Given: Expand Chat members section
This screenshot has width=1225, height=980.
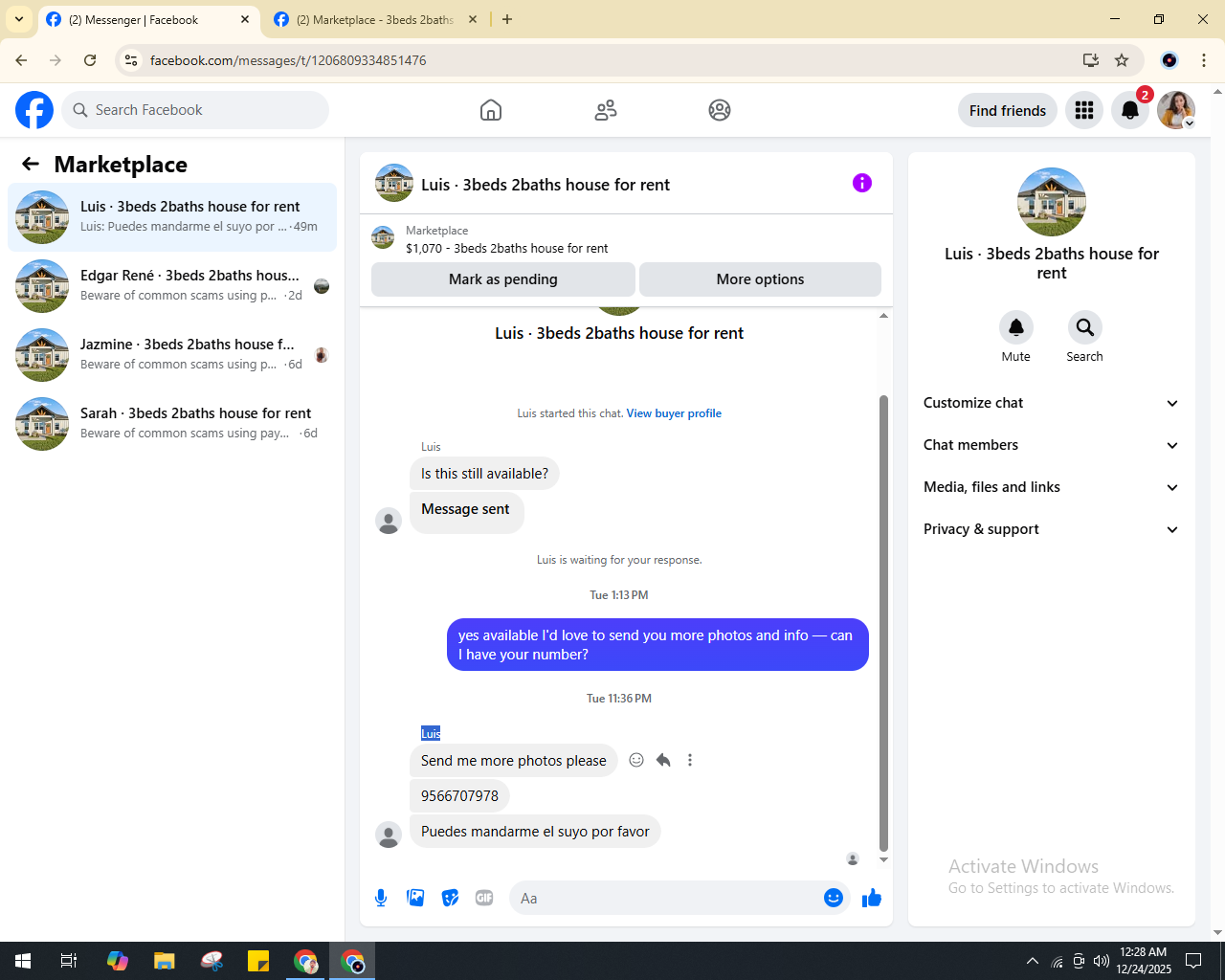Looking at the screenshot, I should click(1051, 445).
